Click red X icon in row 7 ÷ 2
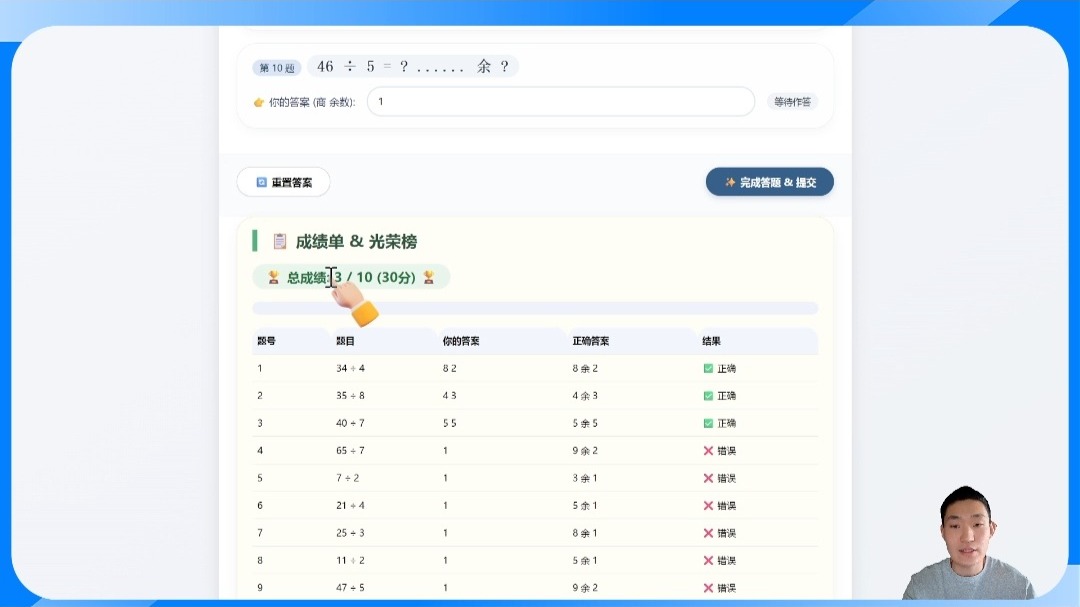1080x607 pixels. coord(708,478)
